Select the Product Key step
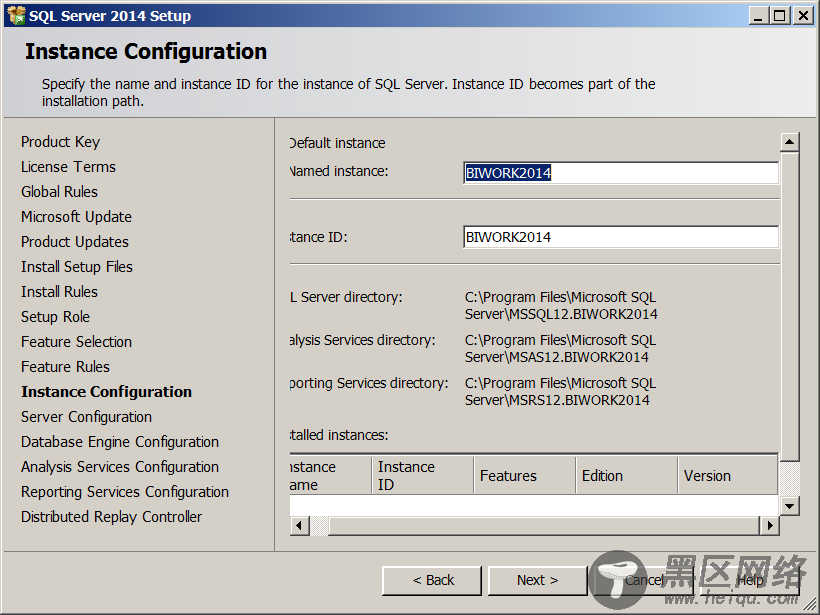This screenshot has width=820, height=615. point(60,142)
